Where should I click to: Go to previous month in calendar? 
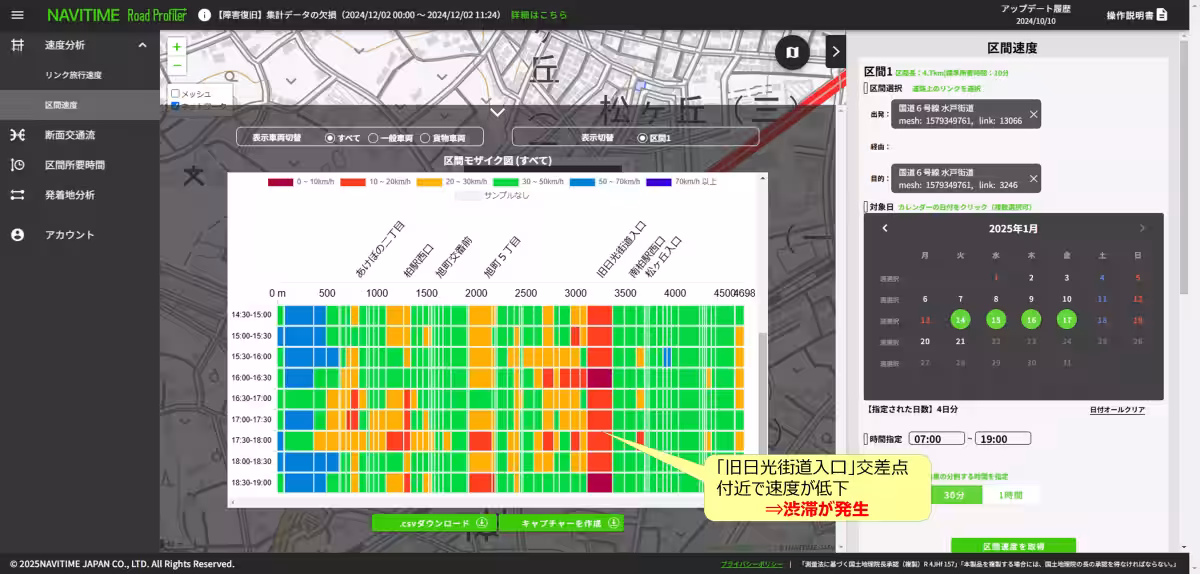(885, 228)
